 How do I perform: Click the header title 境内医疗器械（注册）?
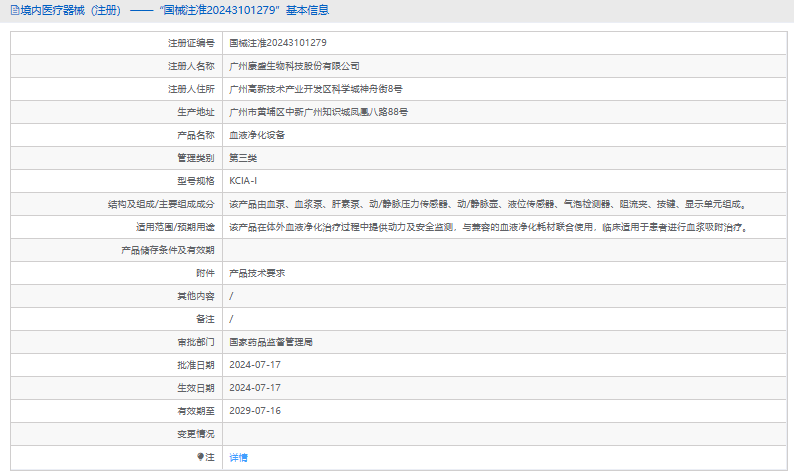[70, 10]
